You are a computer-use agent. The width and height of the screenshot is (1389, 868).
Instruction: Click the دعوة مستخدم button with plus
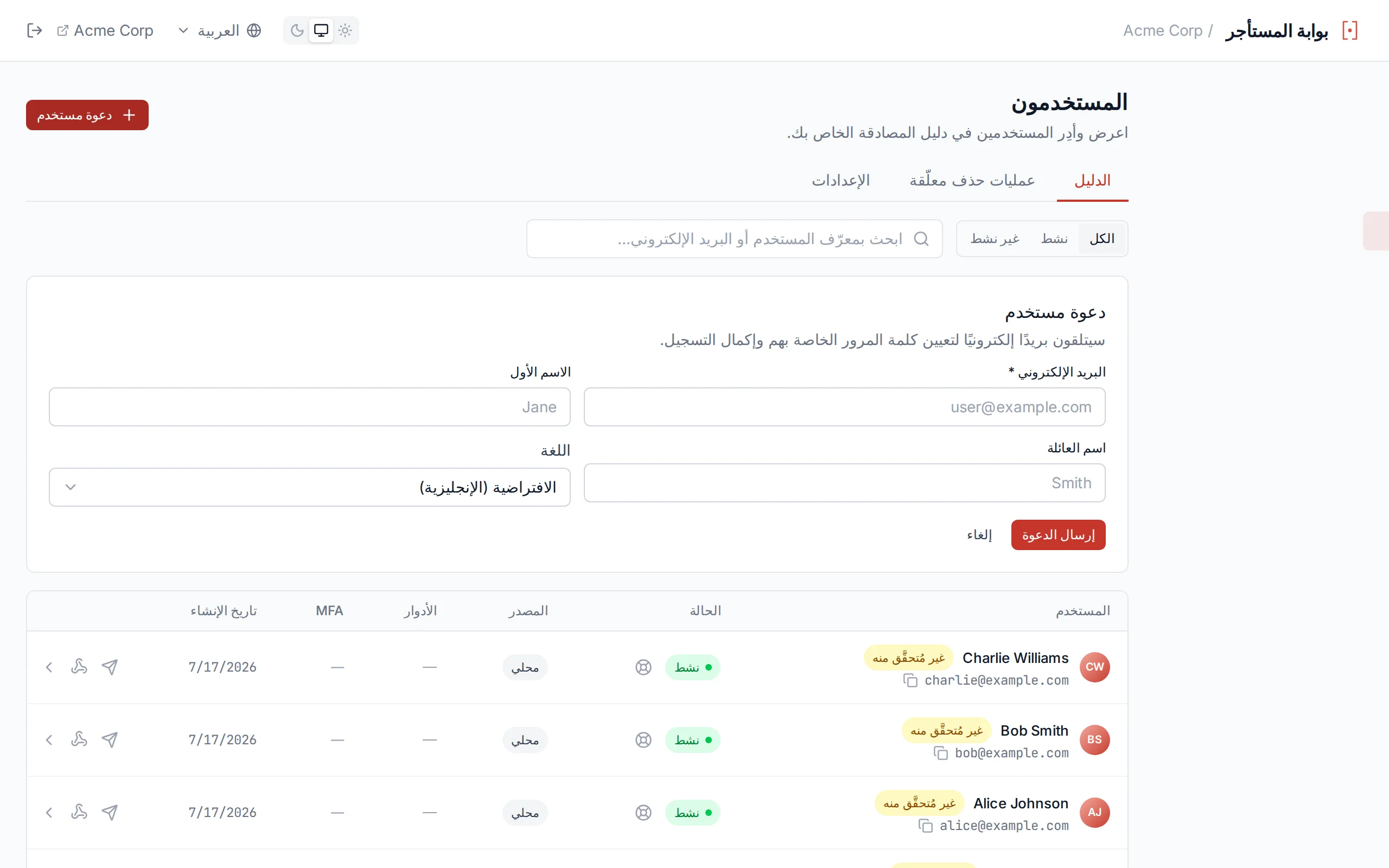[87, 115]
